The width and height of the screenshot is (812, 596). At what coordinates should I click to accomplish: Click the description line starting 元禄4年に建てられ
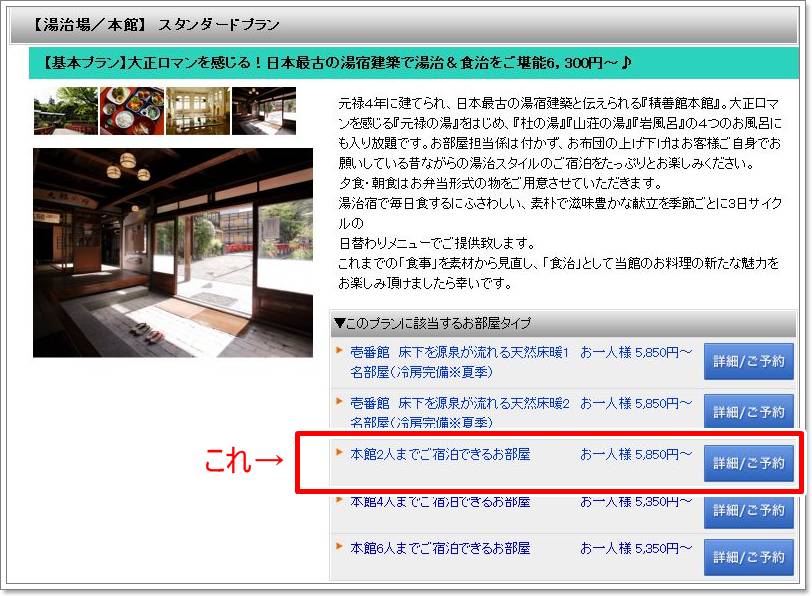click(559, 103)
